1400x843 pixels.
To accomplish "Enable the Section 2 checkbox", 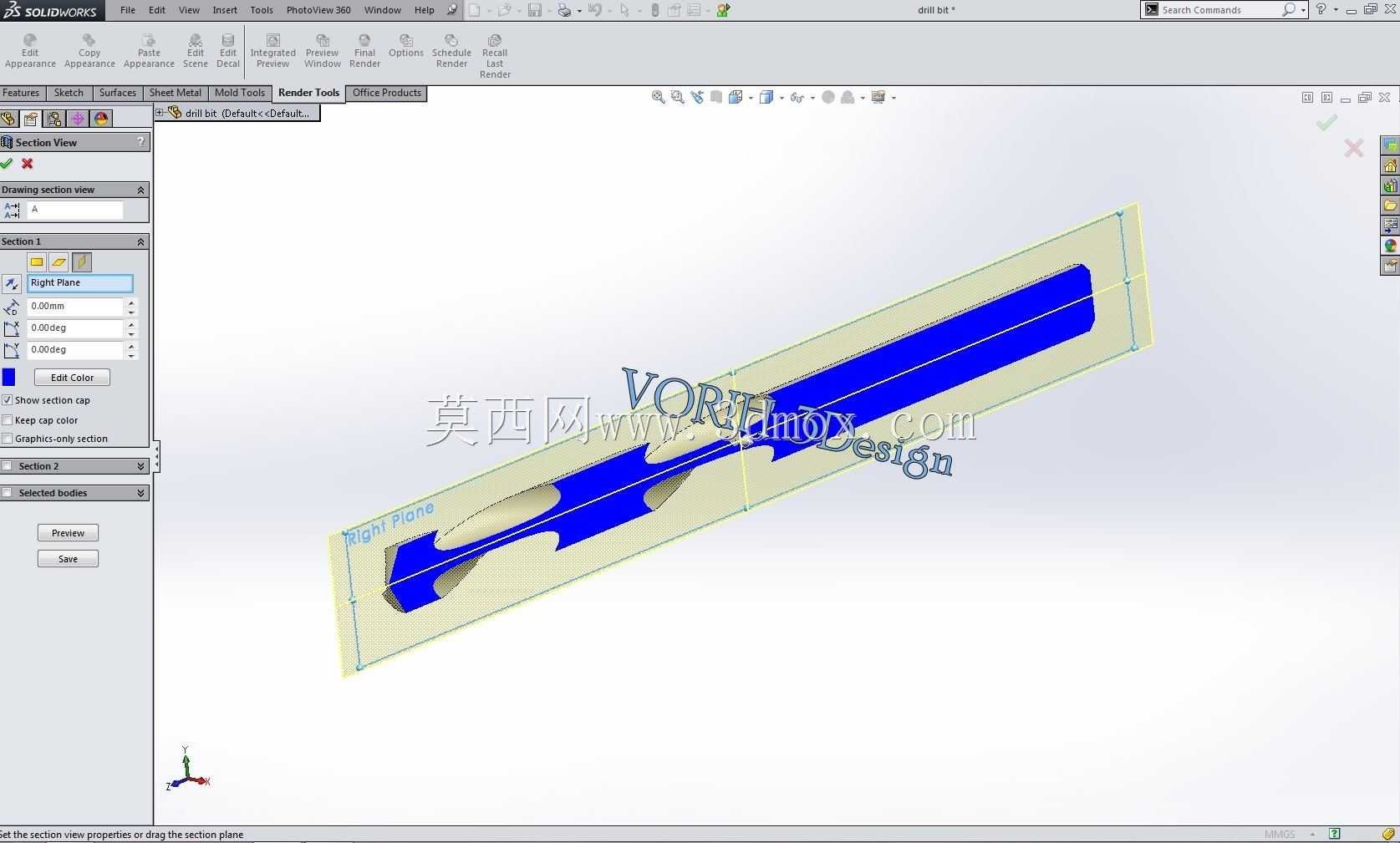I will [8, 466].
